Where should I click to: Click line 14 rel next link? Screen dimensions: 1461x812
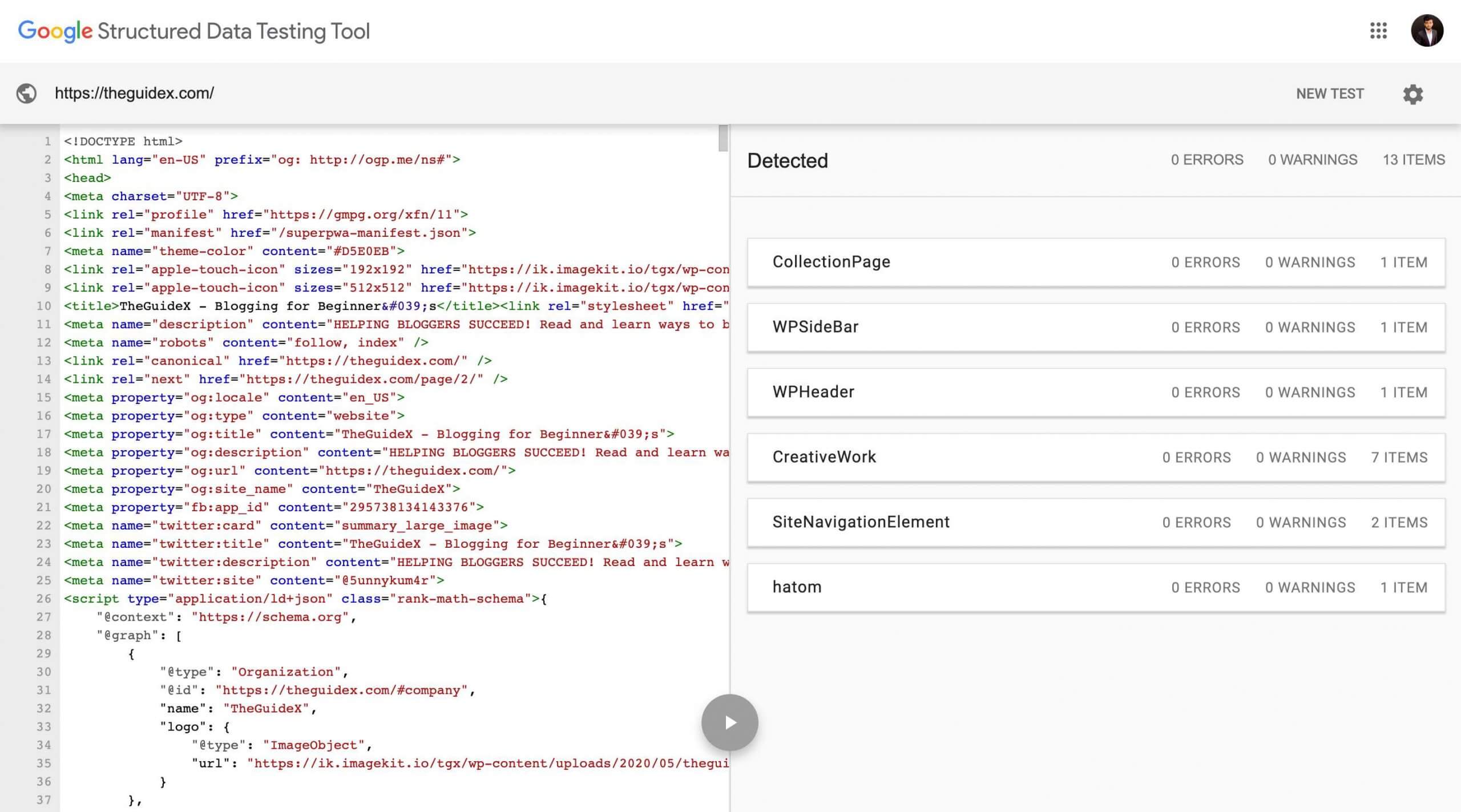click(x=286, y=378)
